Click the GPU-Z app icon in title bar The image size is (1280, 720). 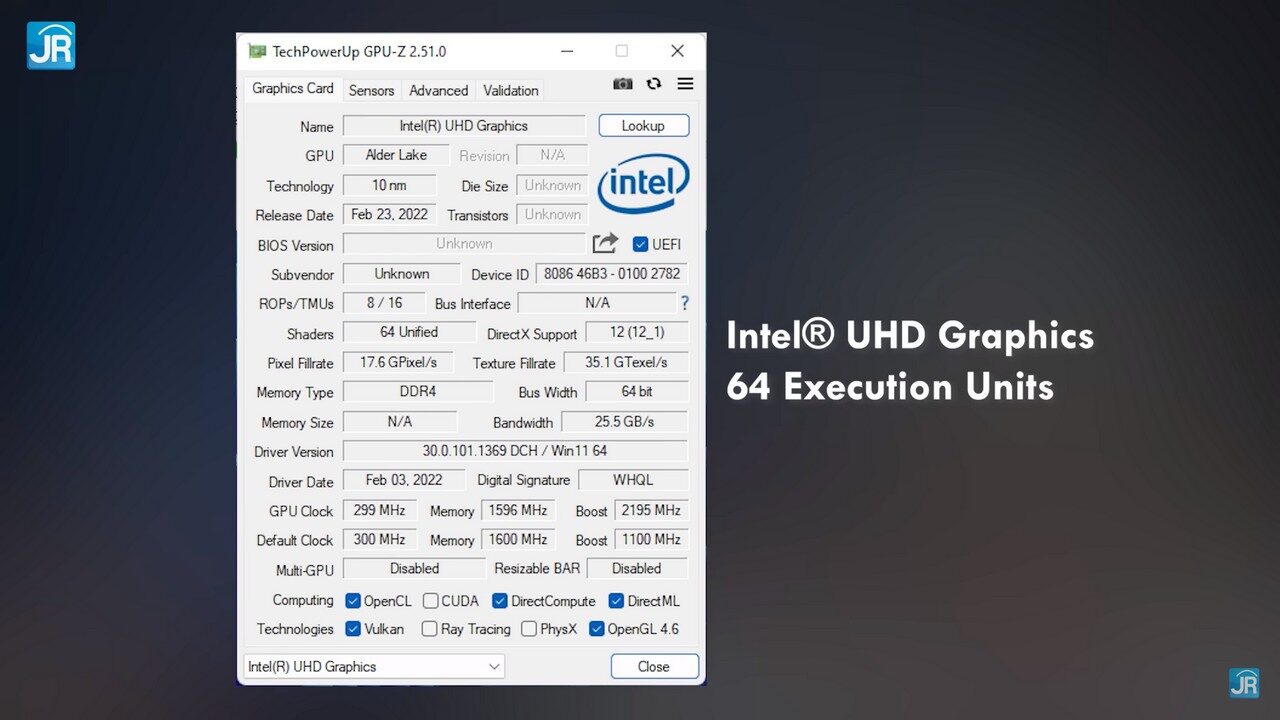(257, 51)
